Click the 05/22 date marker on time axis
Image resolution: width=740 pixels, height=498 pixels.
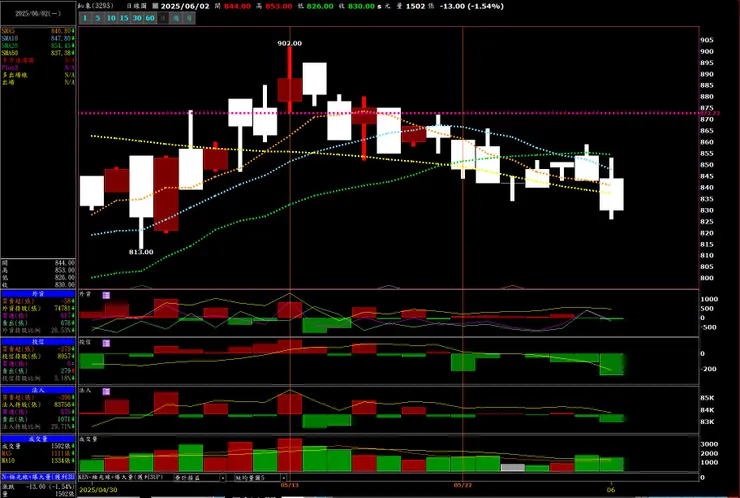coord(463,485)
